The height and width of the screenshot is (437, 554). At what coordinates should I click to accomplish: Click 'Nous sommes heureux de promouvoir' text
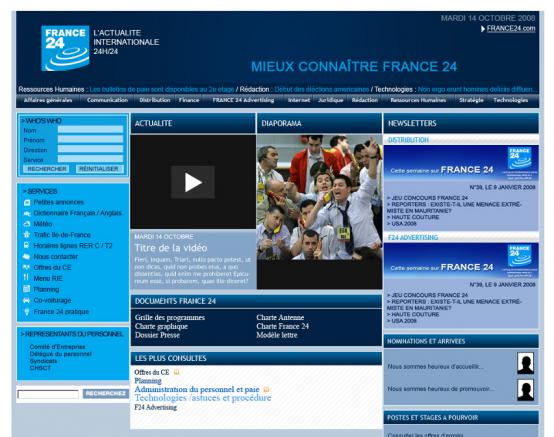441,389
